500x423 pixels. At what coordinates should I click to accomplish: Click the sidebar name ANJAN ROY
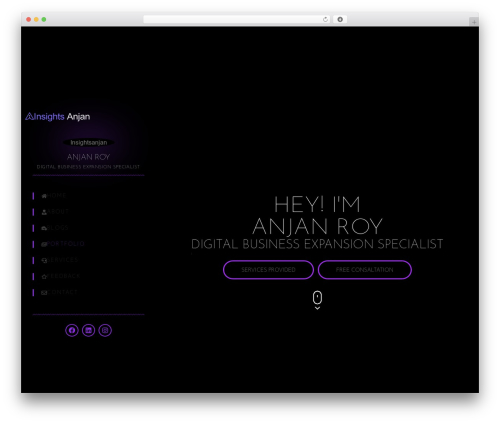(x=88, y=157)
